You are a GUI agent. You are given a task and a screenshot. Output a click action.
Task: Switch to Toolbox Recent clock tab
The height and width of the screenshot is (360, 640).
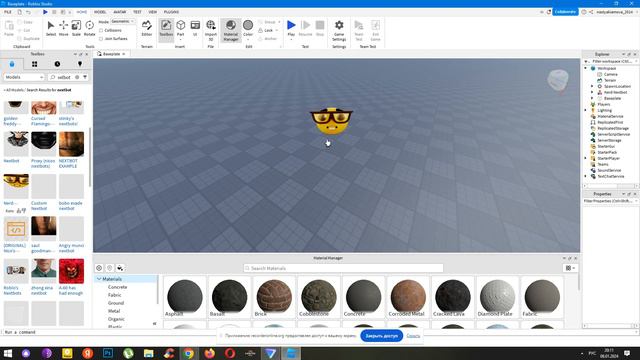click(x=57, y=64)
